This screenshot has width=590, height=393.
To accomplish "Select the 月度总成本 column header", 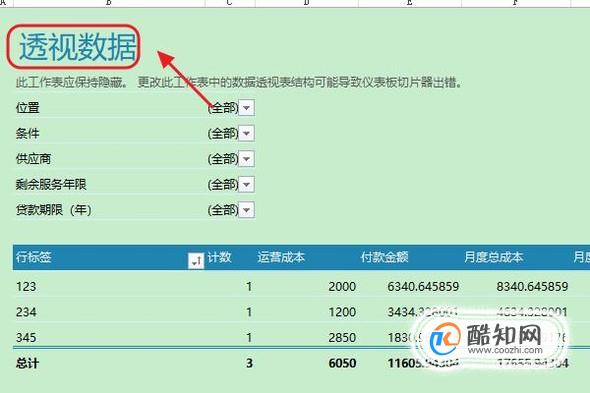I will pyautogui.click(x=494, y=257).
